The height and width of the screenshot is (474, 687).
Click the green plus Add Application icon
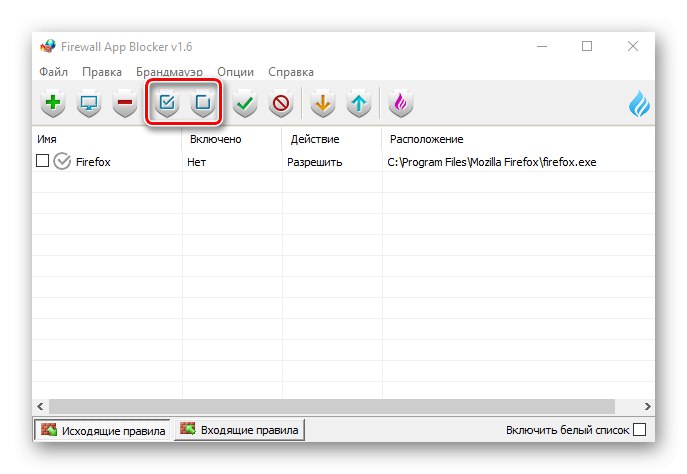point(53,103)
